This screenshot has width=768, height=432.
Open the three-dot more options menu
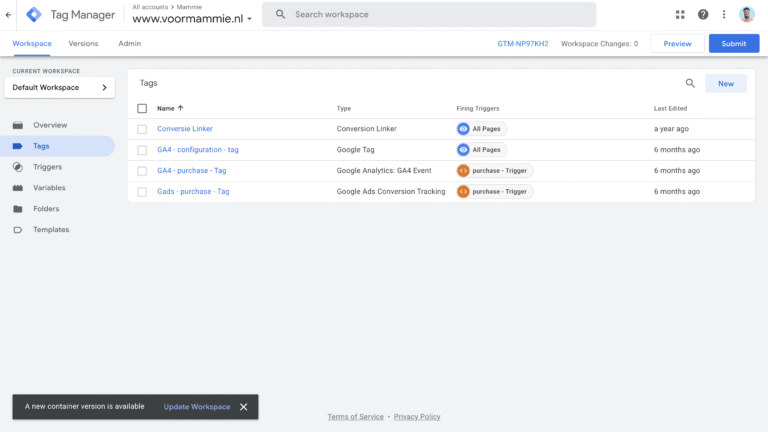coord(724,15)
